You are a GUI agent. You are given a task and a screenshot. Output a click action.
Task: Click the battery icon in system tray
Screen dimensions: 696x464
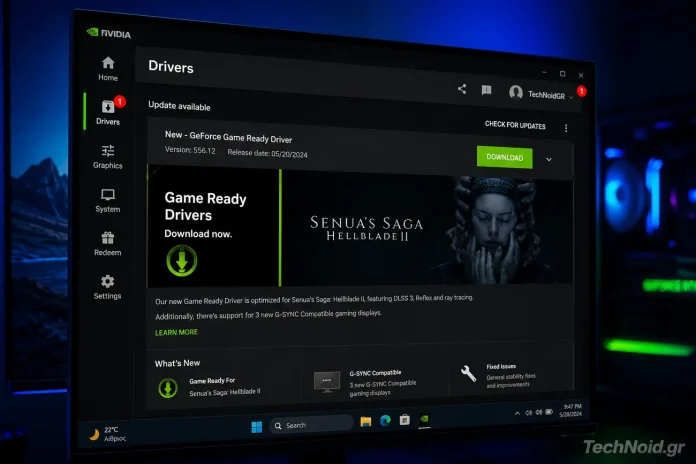(x=549, y=412)
